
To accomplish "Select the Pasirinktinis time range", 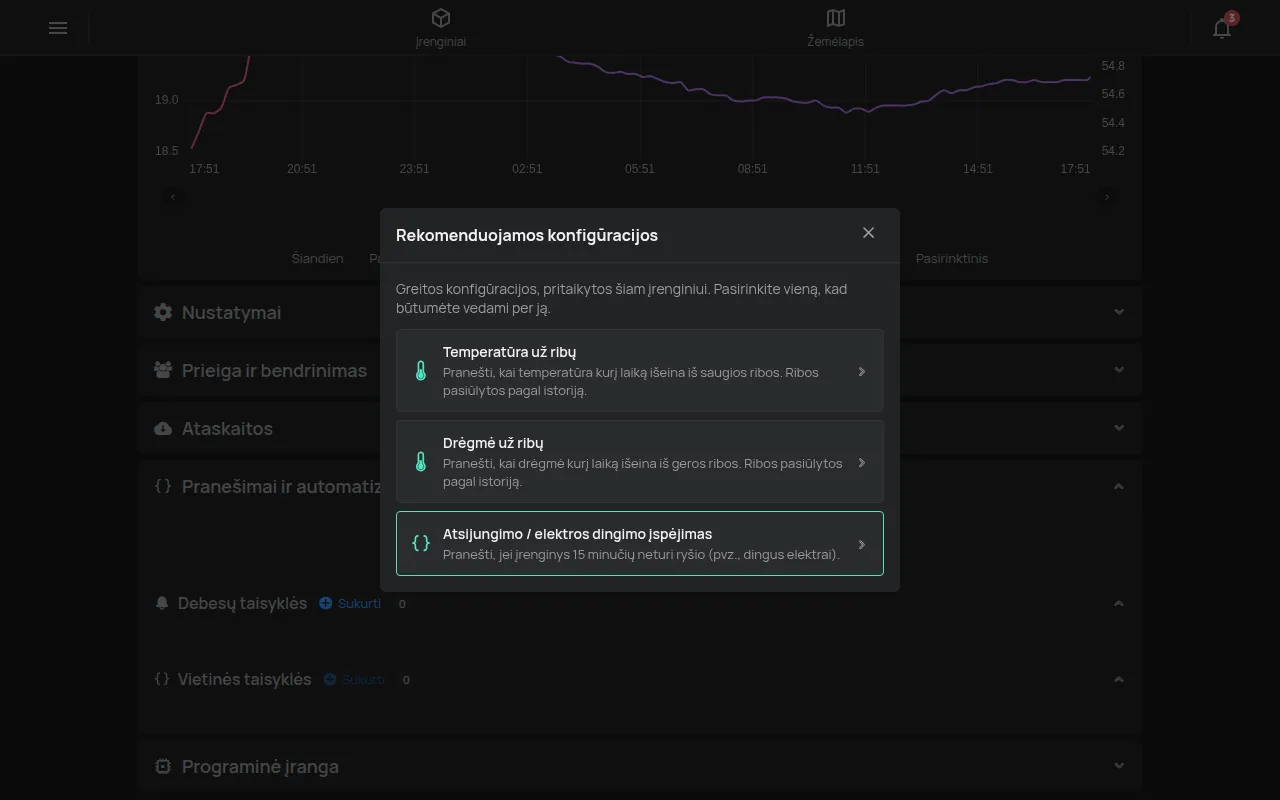I will pyautogui.click(x=952, y=258).
